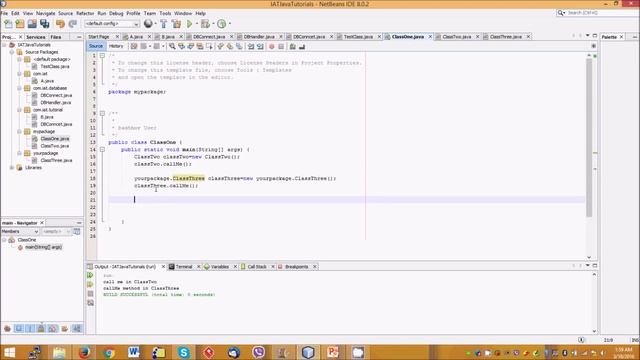Click the History view button
This screenshot has width=640, height=360.
116,46
